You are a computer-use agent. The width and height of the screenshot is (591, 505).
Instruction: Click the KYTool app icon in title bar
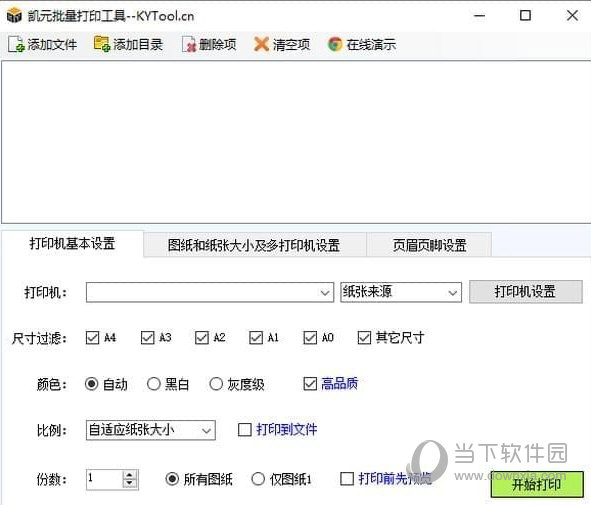pyautogui.click(x=14, y=15)
